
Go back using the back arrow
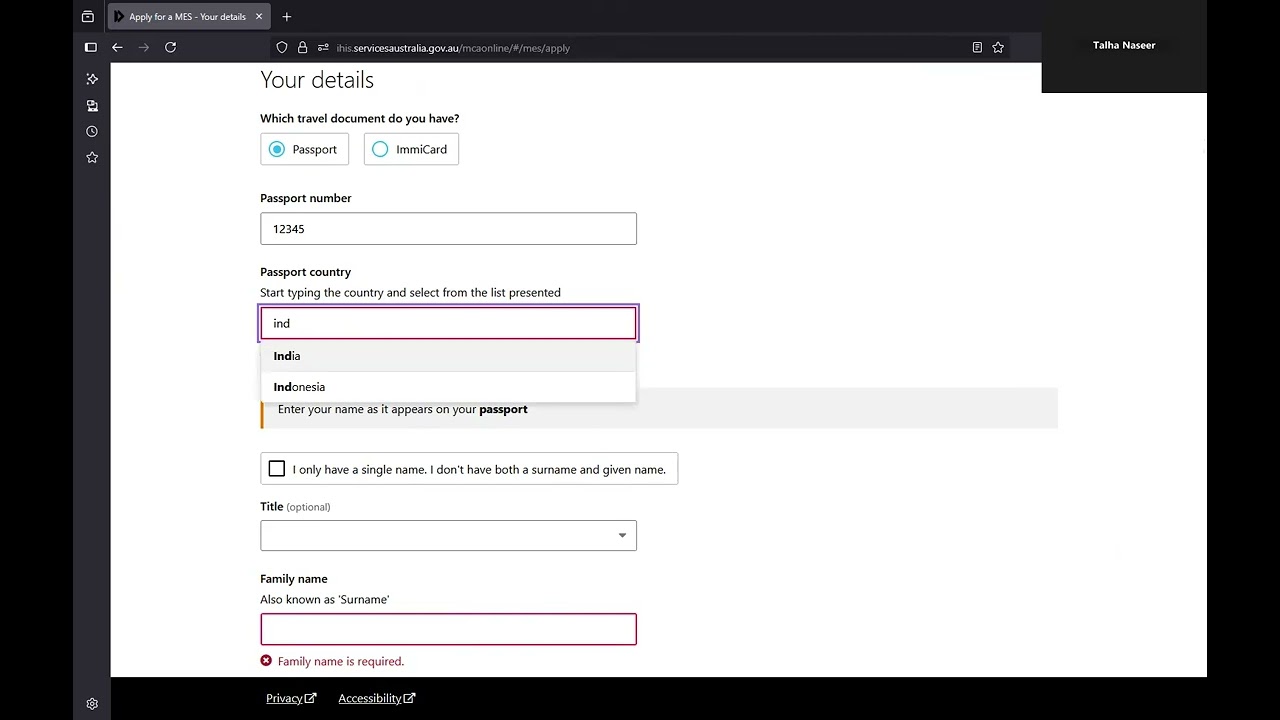click(117, 47)
